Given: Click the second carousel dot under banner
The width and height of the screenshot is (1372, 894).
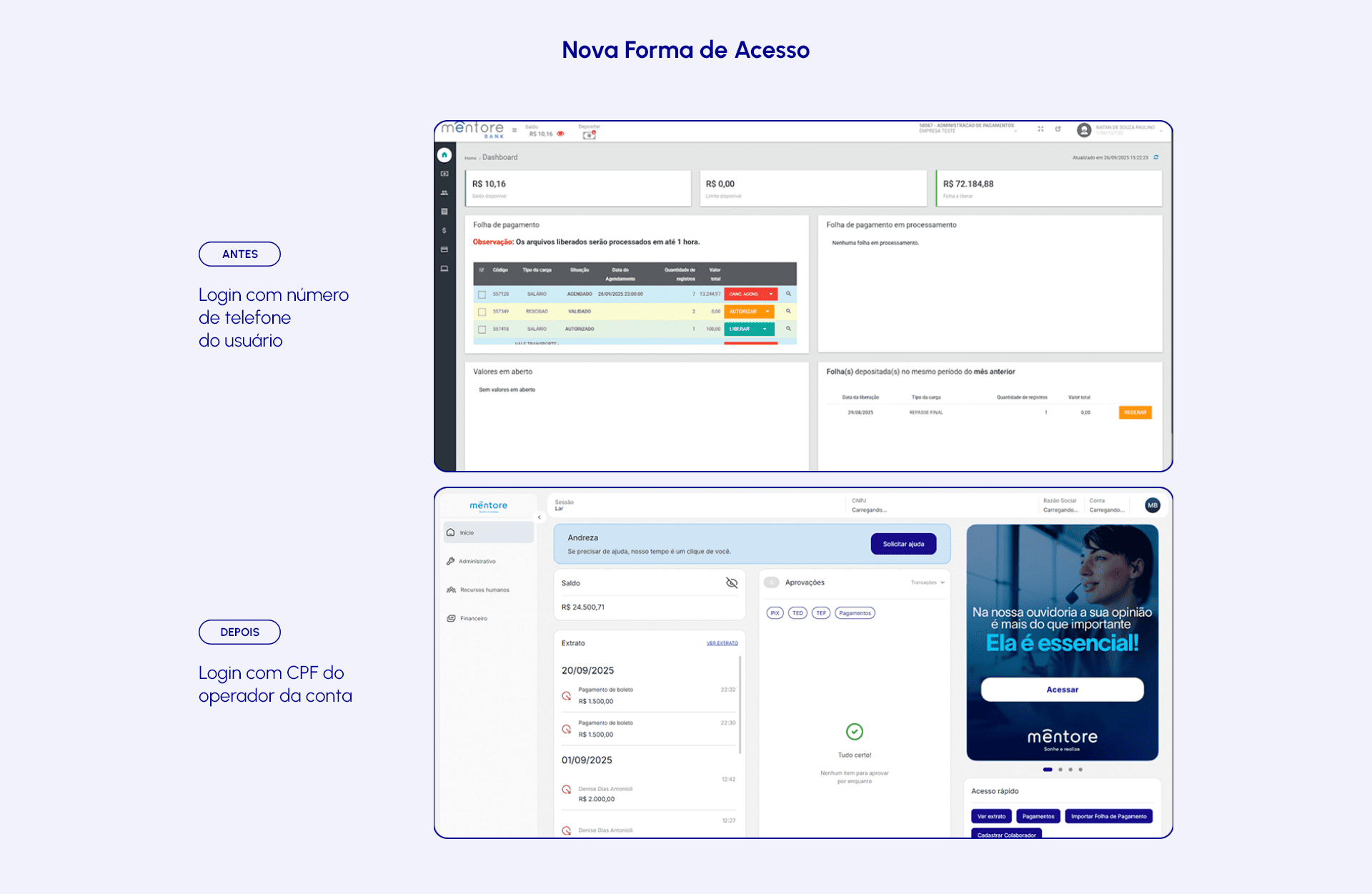Looking at the screenshot, I should click(1060, 770).
